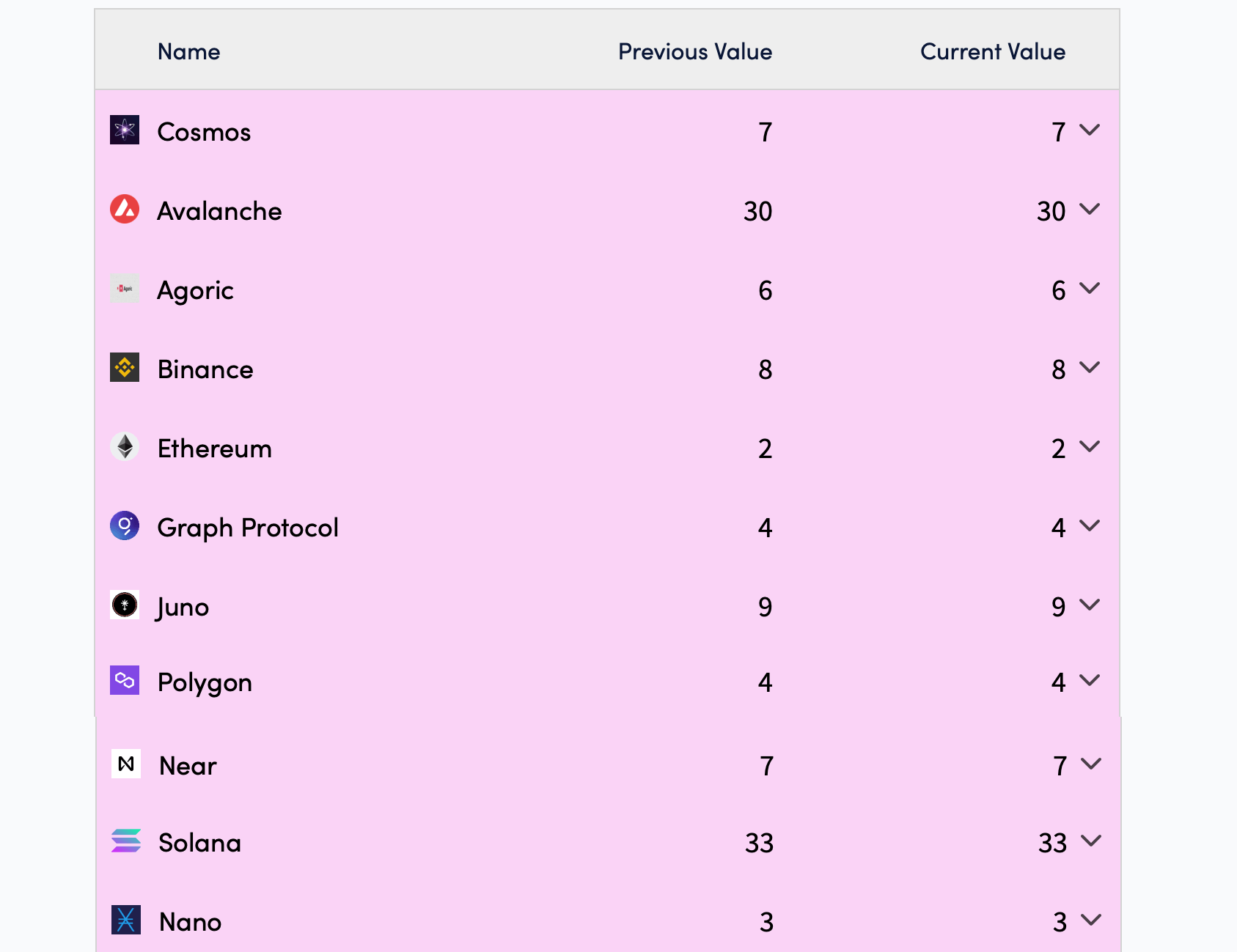Expand the Polygon row chevron
The image size is (1237, 952).
[1090, 681]
